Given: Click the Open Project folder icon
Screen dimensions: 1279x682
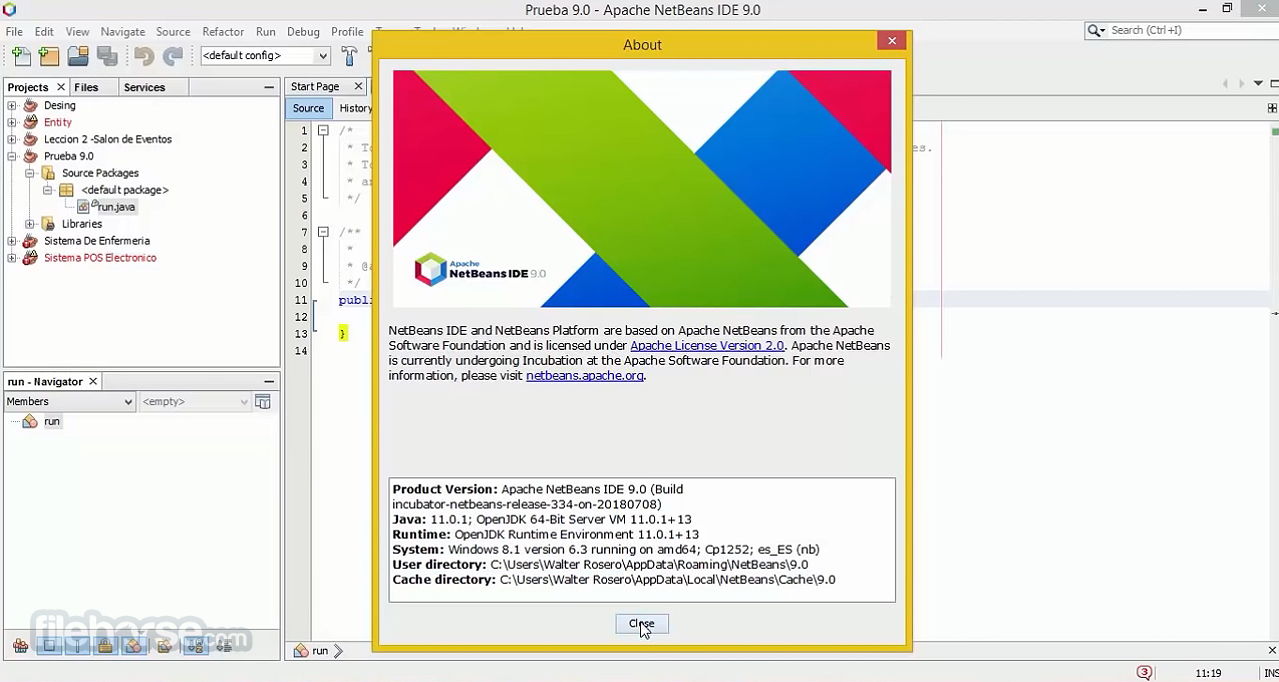Looking at the screenshot, I should pos(76,55).
